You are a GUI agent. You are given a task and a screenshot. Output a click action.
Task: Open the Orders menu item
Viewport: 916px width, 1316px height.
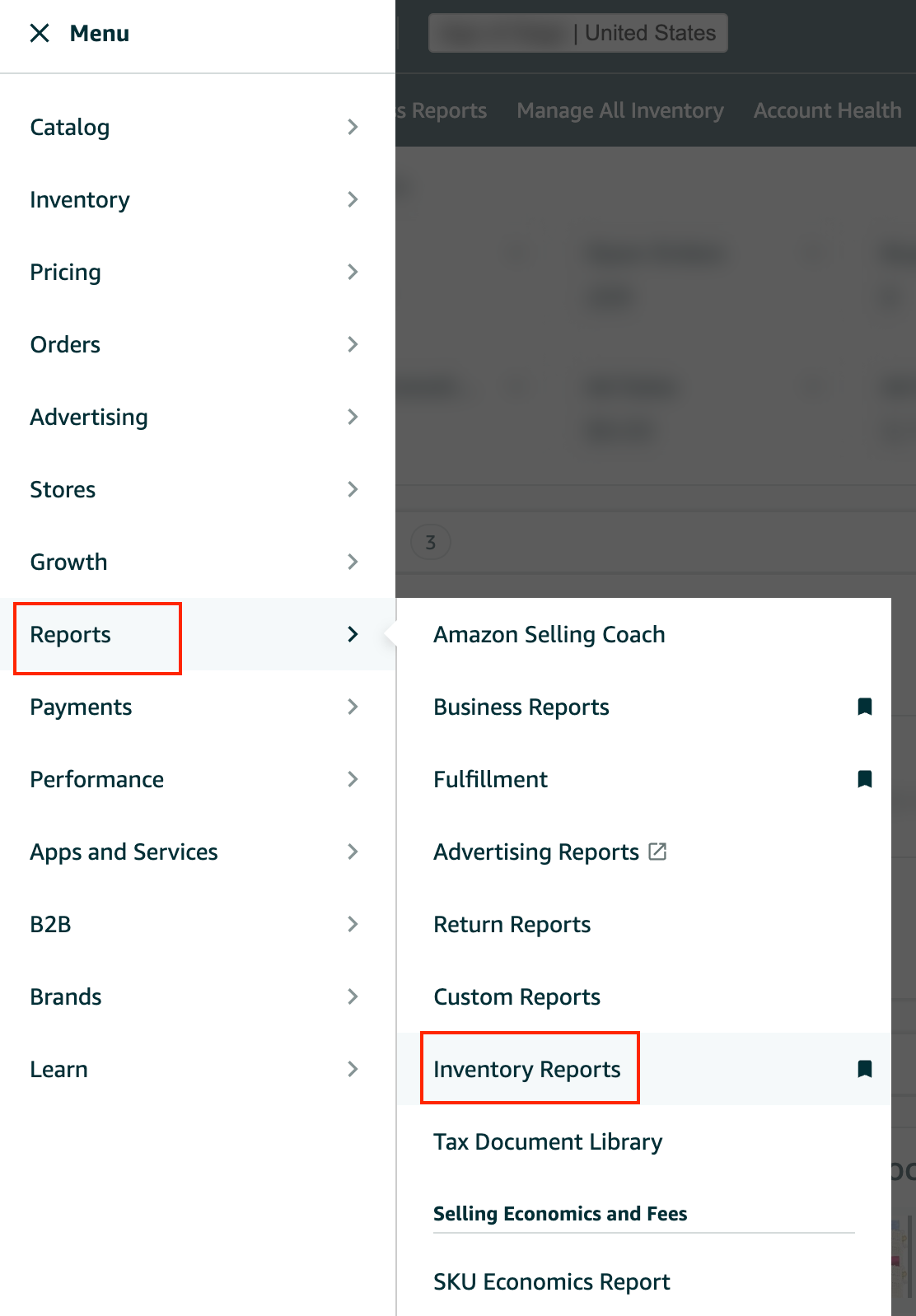click(65, 344)
